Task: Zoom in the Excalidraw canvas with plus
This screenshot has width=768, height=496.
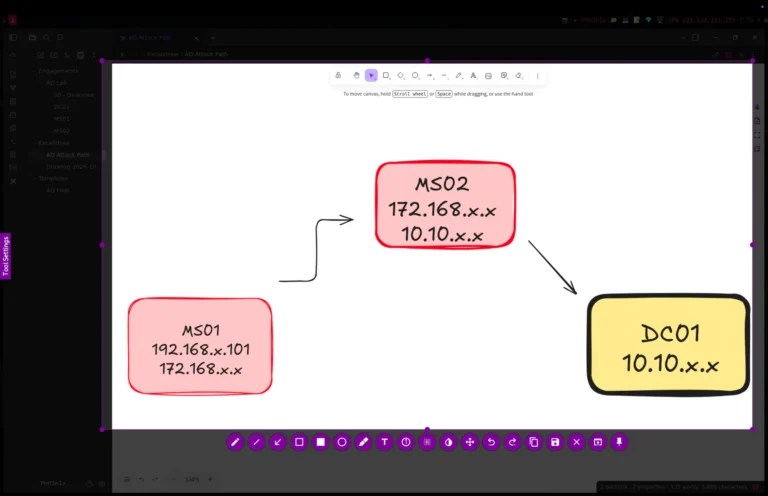Action: 210,479
